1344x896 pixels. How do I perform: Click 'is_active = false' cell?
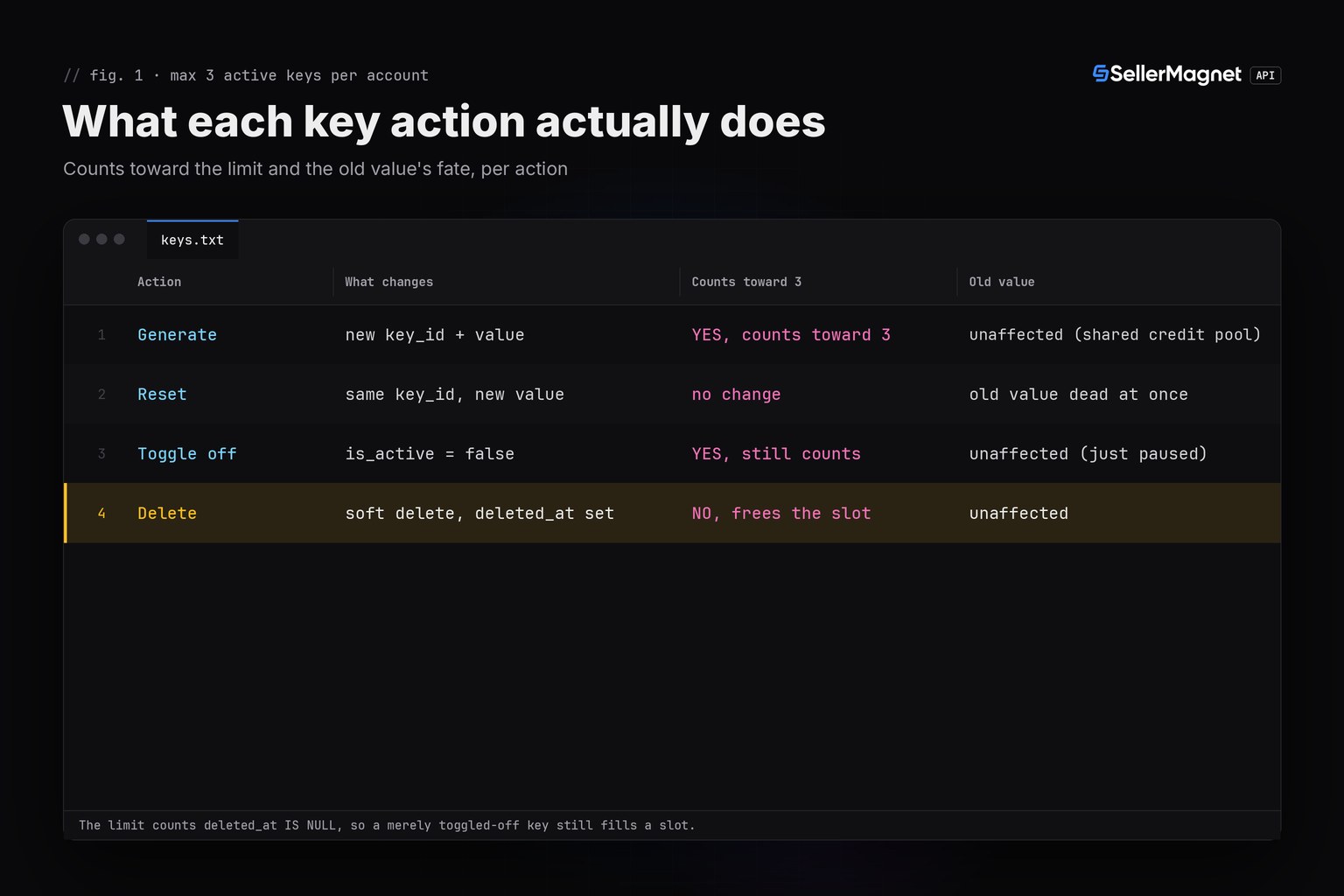click(x=430, y=454)
